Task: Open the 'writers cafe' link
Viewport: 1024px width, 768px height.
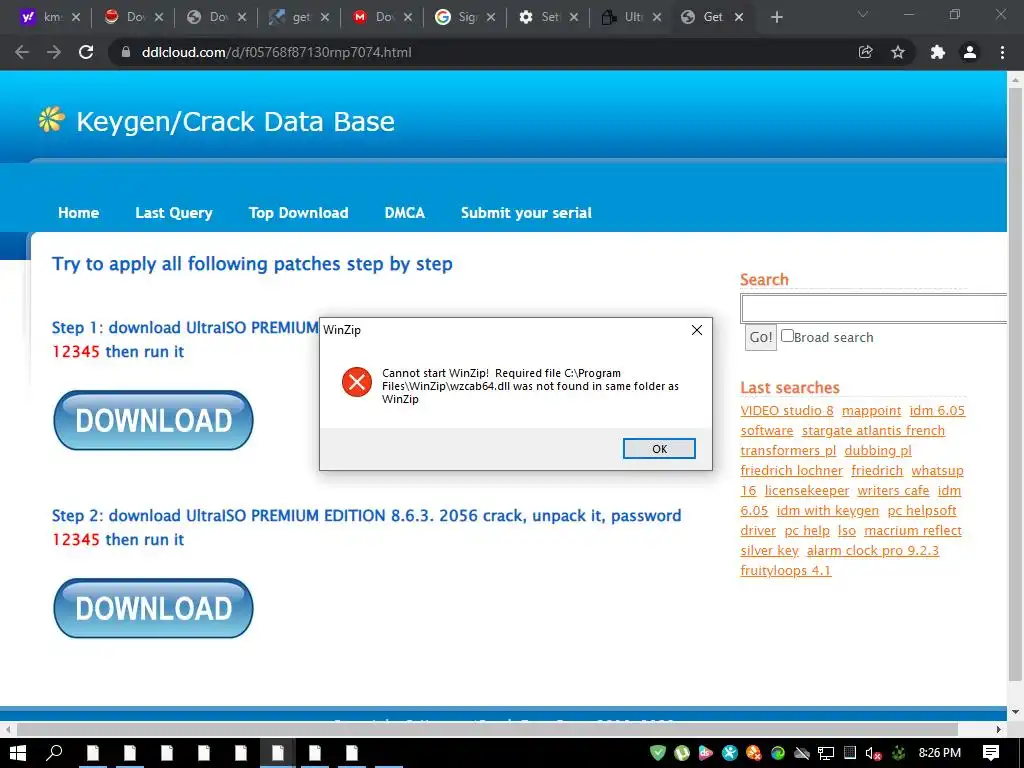Action: (893, 491)
